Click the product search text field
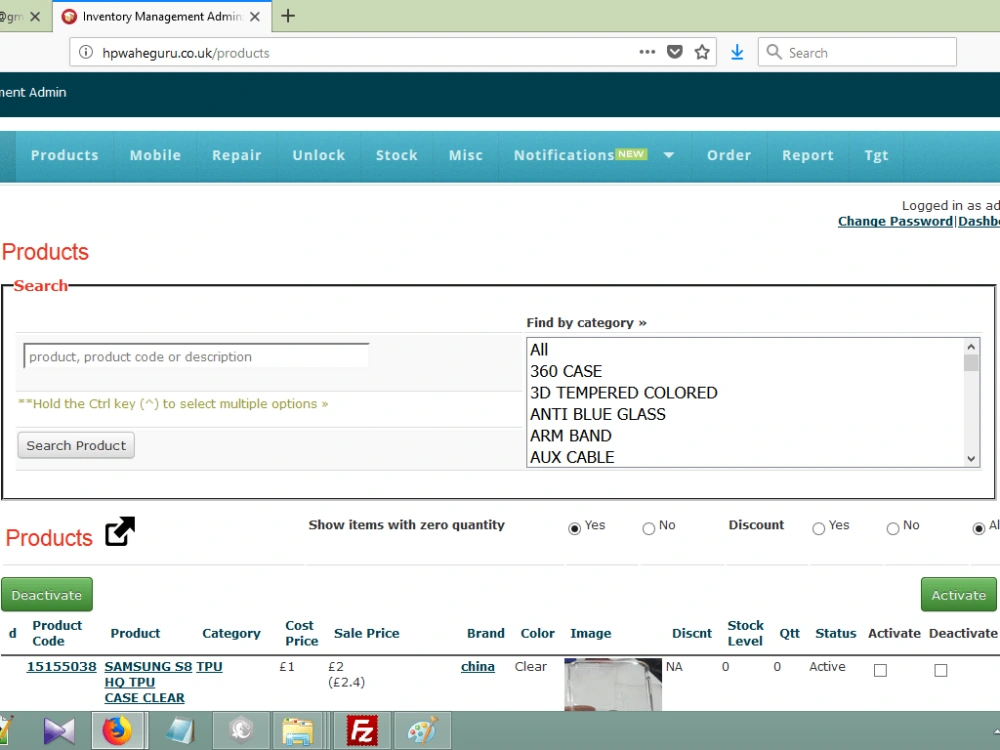This screenshot has height=750, width=1000. point(196,356)
